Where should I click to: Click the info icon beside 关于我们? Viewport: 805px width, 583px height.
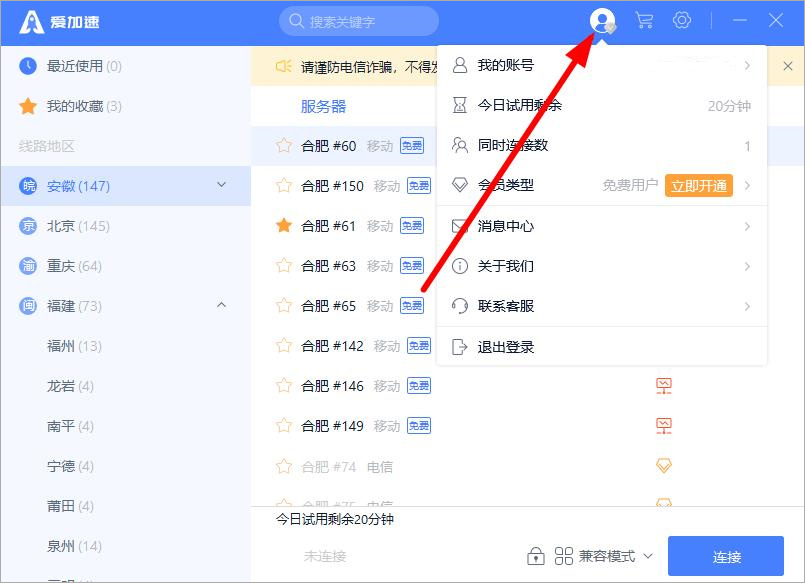point(459,266)
